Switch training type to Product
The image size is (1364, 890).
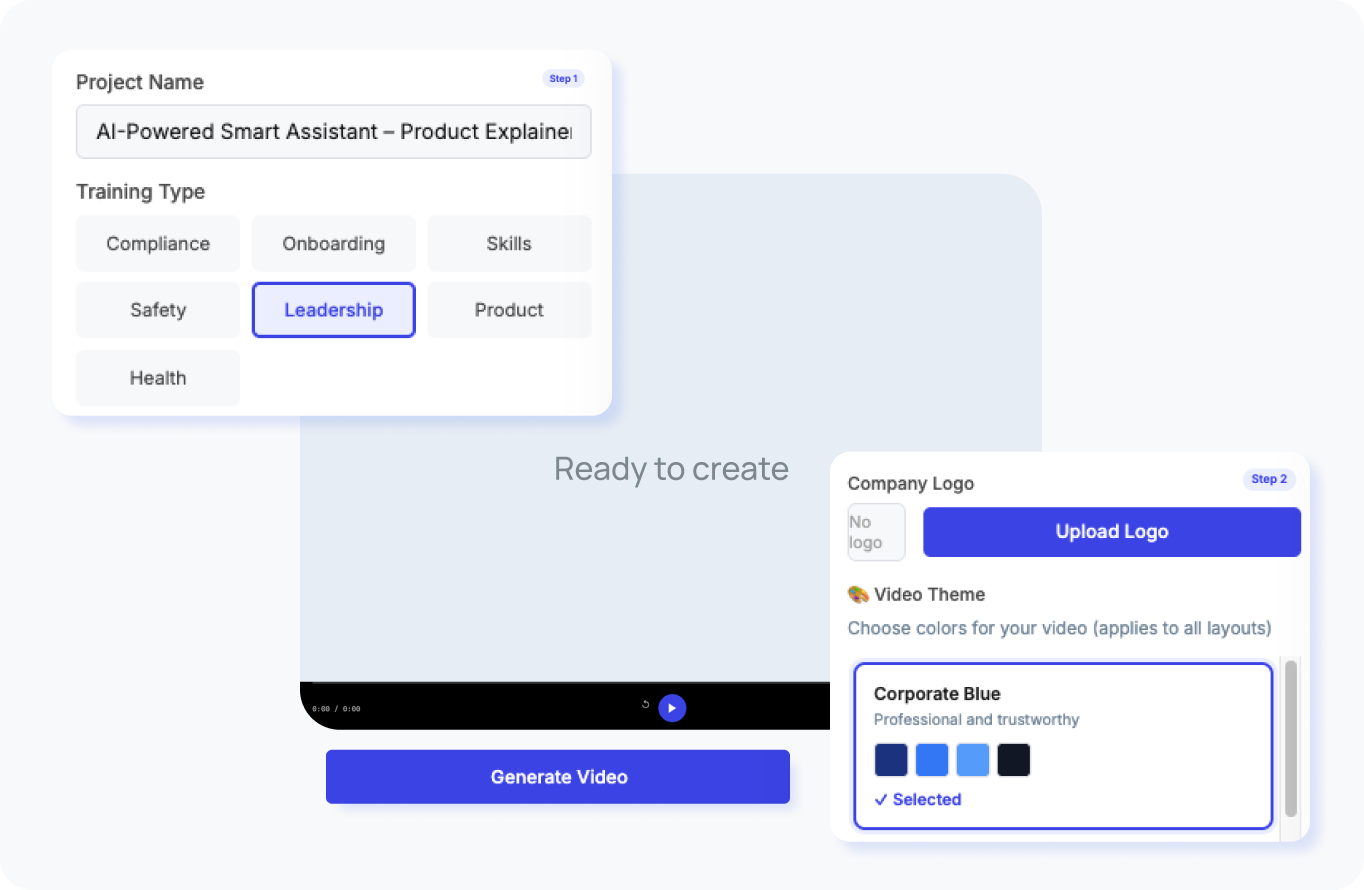(x=509, y=310)
